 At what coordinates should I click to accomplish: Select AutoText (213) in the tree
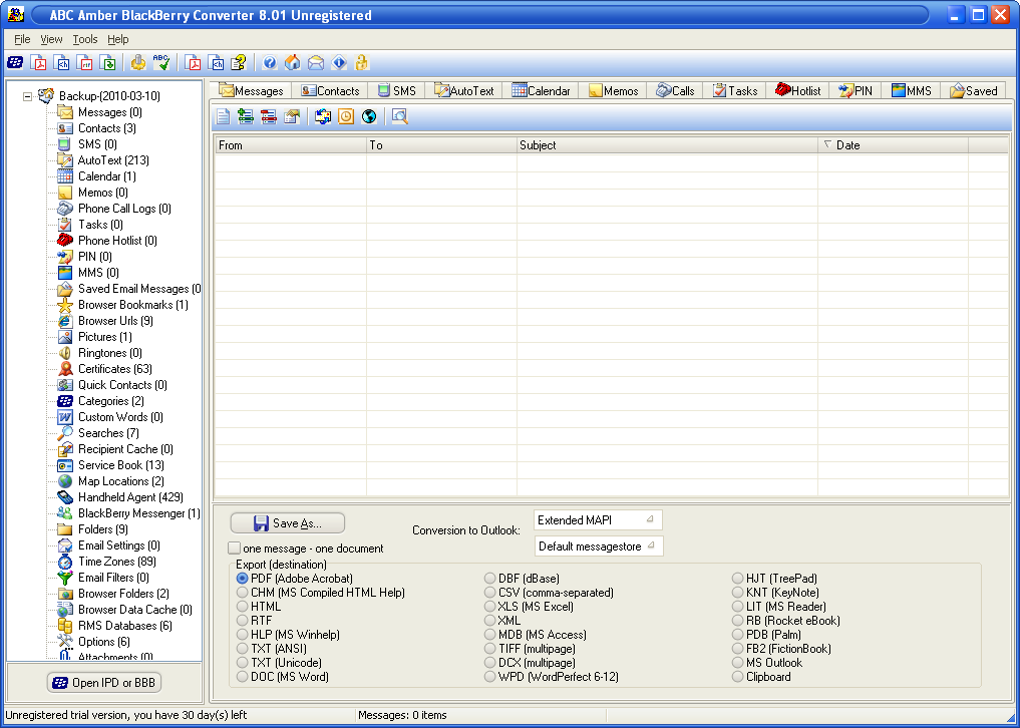point(113,160)
